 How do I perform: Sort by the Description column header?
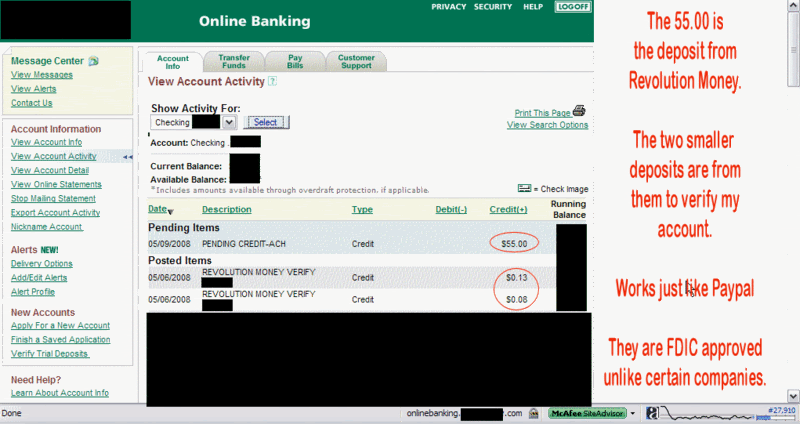tap(227, 210)
